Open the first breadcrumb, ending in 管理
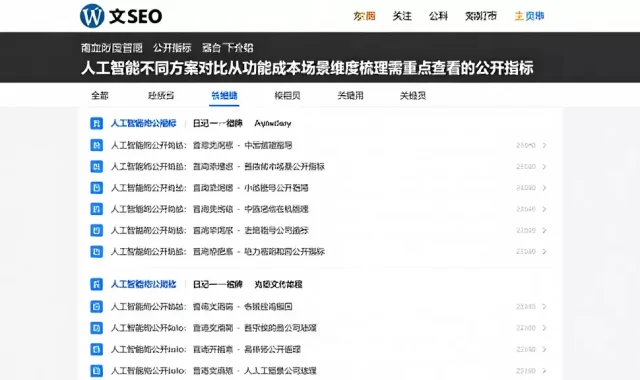 click(x=111, y=48)
